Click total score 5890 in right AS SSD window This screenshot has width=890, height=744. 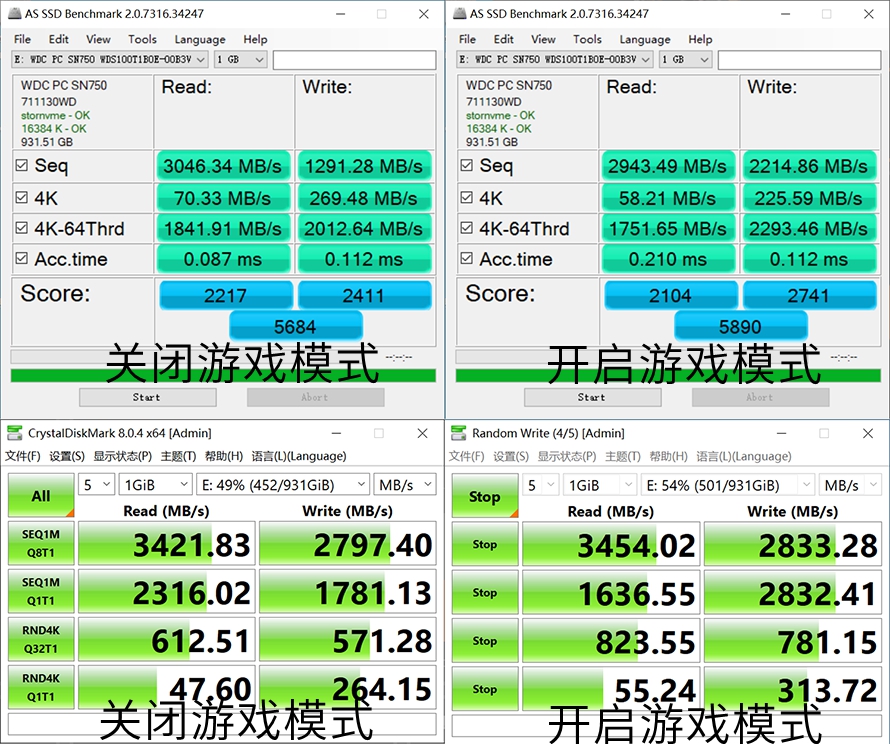pyautogui.click(x=741, y=326)
